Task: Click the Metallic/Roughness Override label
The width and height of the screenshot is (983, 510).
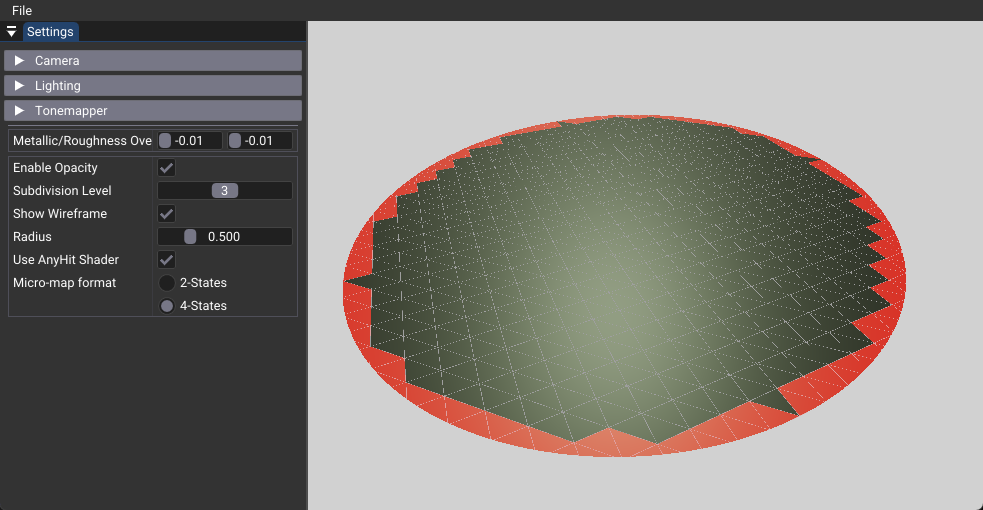Action: [82, 140]
